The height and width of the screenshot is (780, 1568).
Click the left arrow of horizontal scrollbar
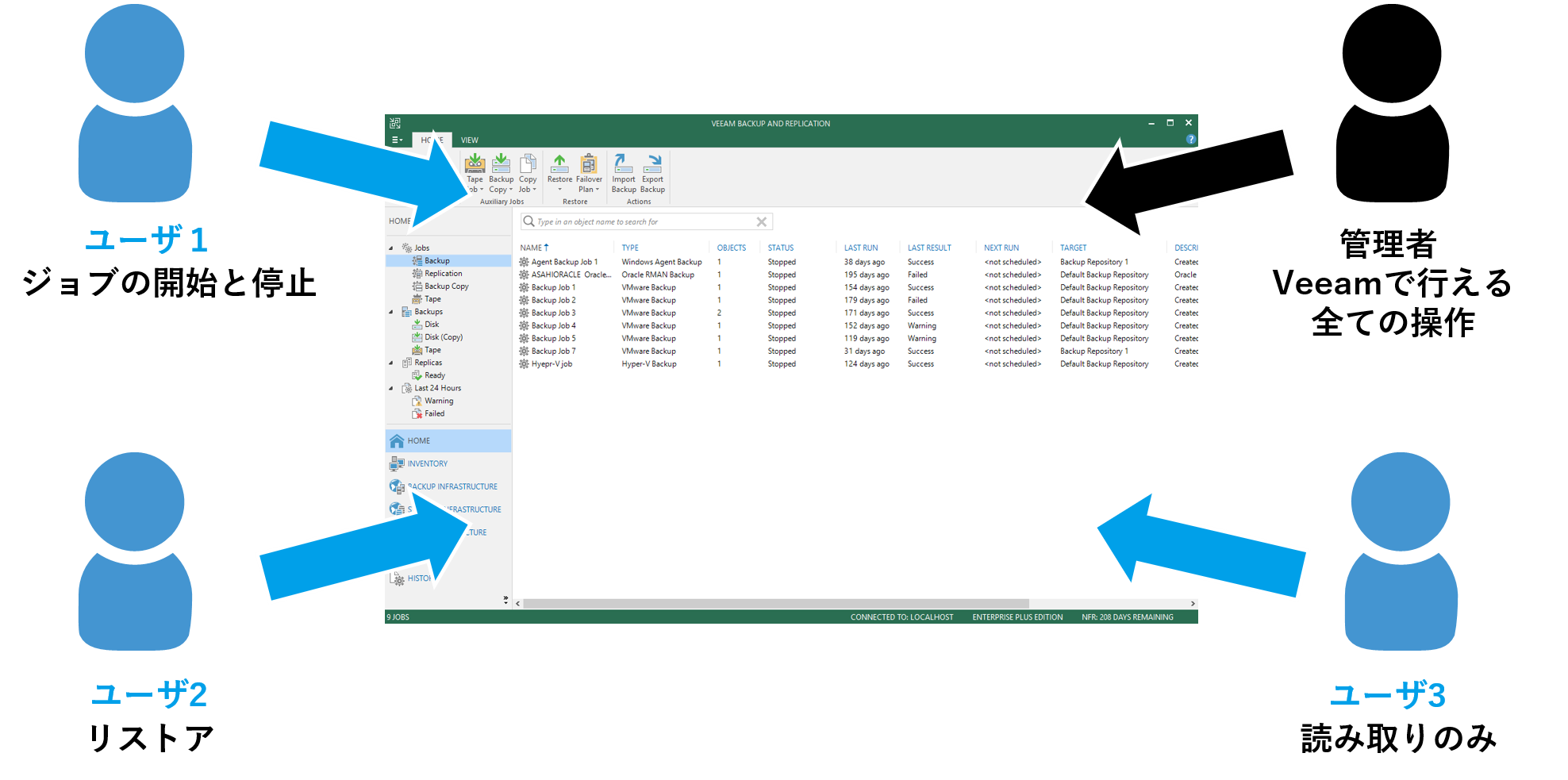pyautogui.click(x=518, y=604)
